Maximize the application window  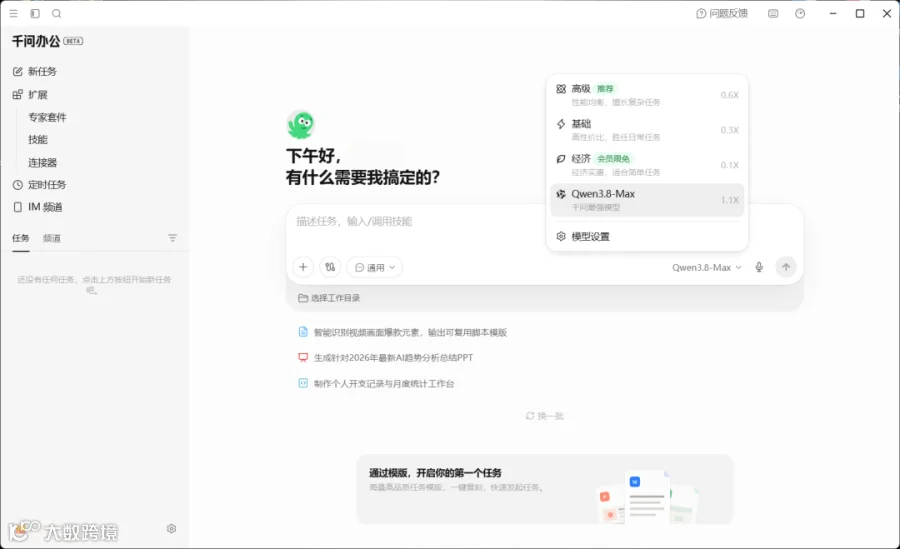[860, 13]
